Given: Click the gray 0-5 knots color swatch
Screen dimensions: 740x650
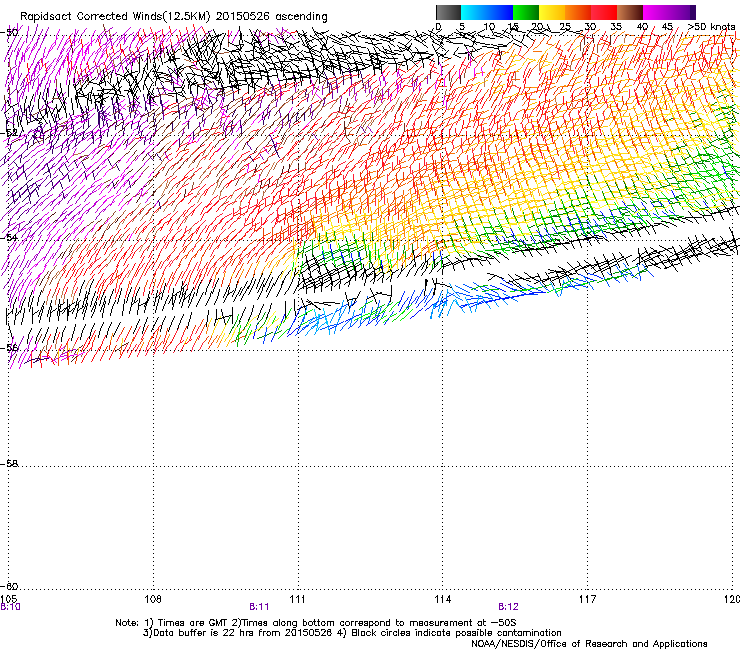Looking at the screenshot, I should [x=448, y=12].
